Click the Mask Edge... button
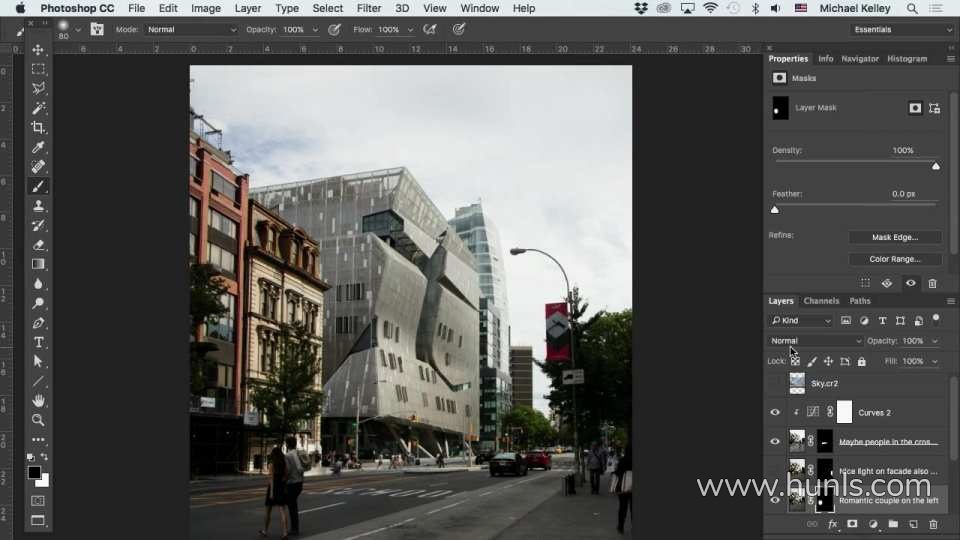 894,238
